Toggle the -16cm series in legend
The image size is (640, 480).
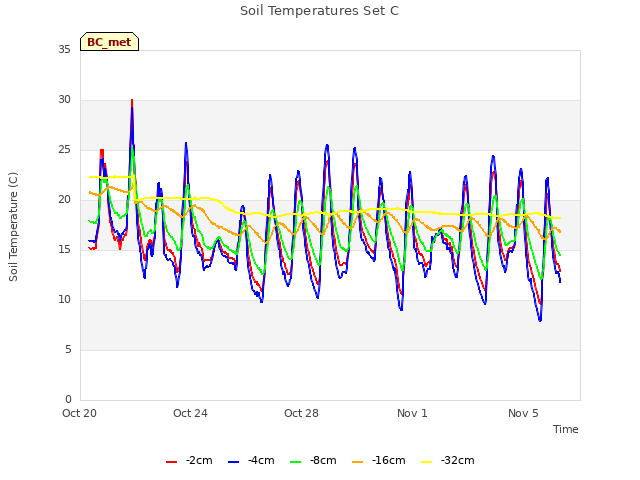click(379, 461)
